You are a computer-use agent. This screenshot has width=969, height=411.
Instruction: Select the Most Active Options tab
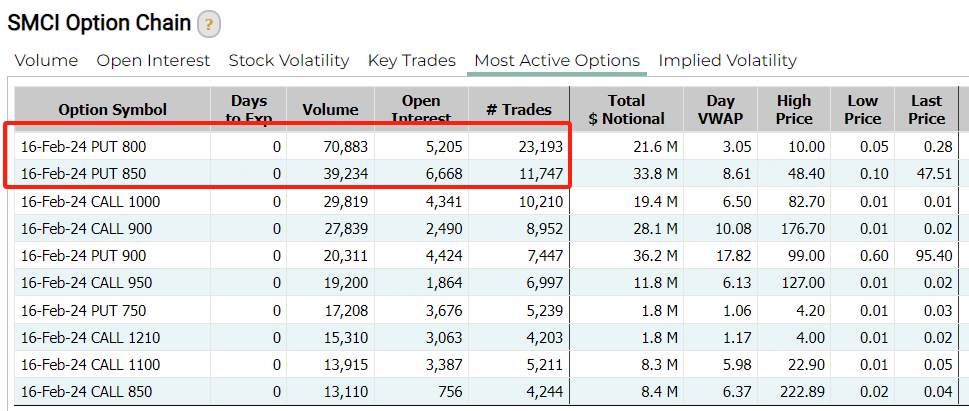(557, 61)
